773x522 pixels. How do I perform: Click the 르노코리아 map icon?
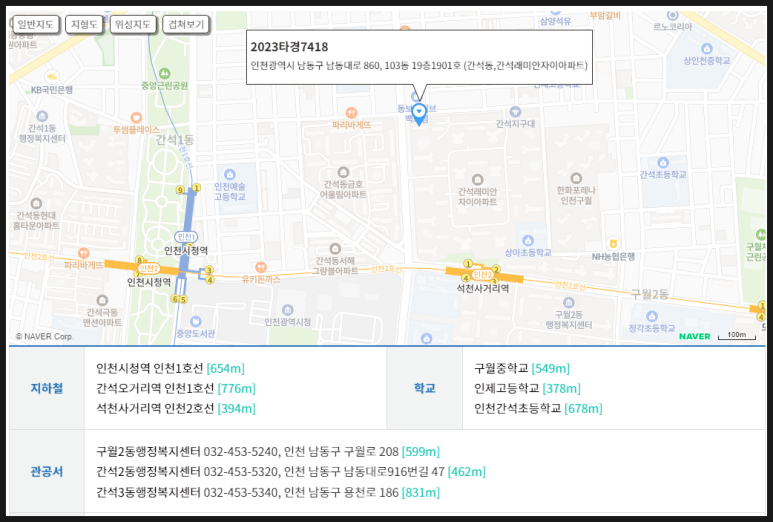pyautogui.click(x=672, y=15)
